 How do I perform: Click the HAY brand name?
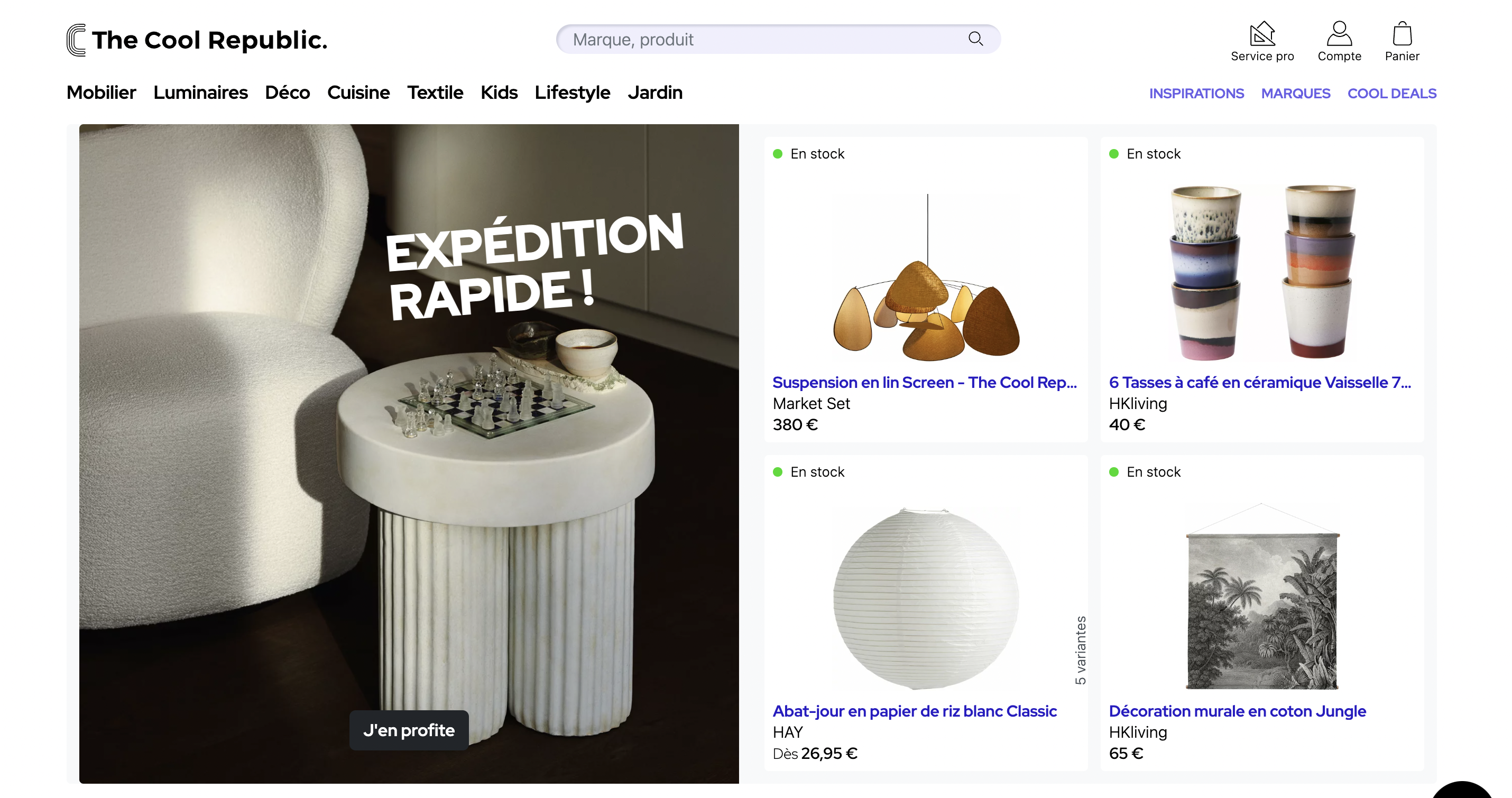point(787,732)
